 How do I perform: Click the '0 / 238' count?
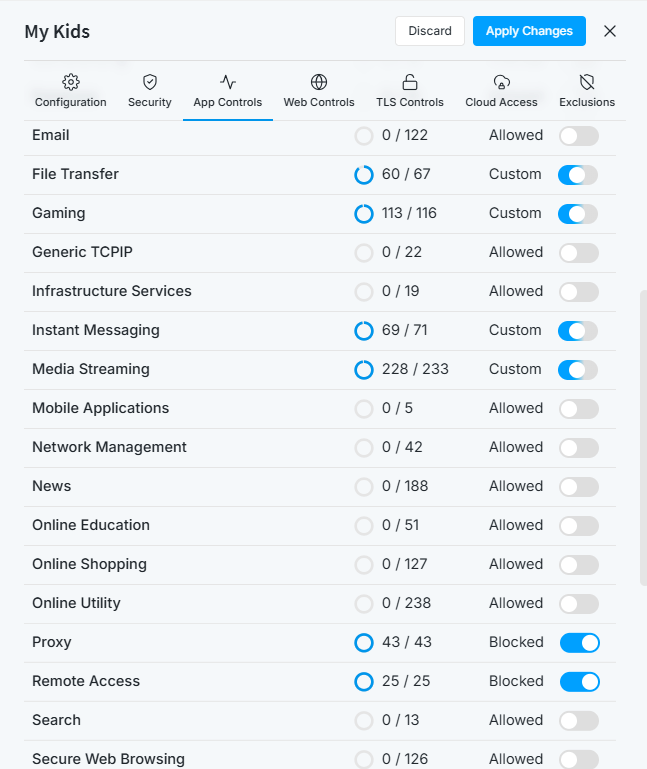406,603
